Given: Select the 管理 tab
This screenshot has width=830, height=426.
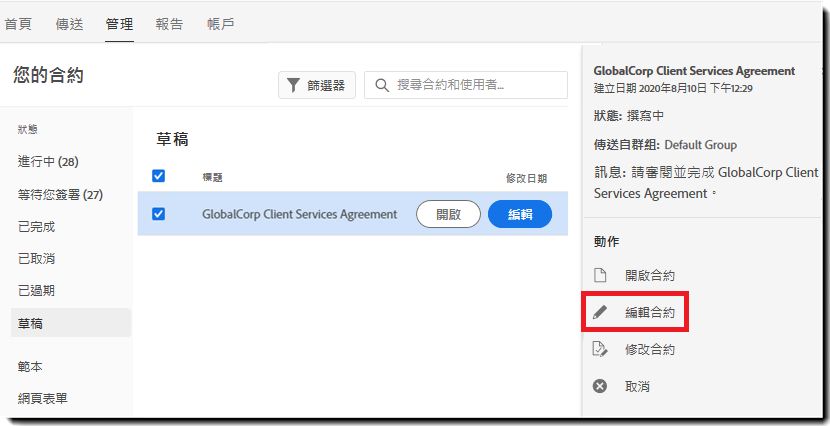Looking at the screenshot, I should [119, 24].
